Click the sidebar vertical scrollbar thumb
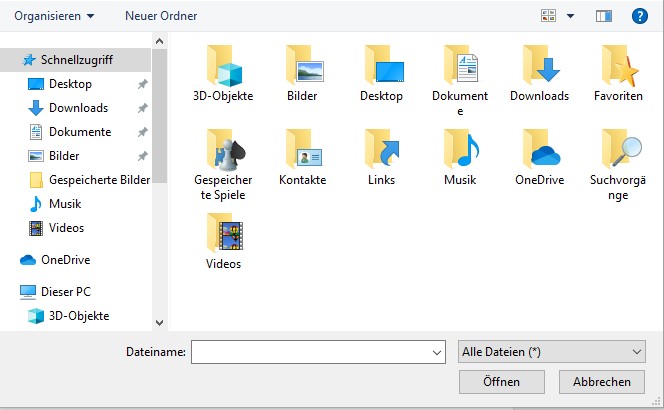The width and height of the screenshot is (664, 410). tap(159, 116)
